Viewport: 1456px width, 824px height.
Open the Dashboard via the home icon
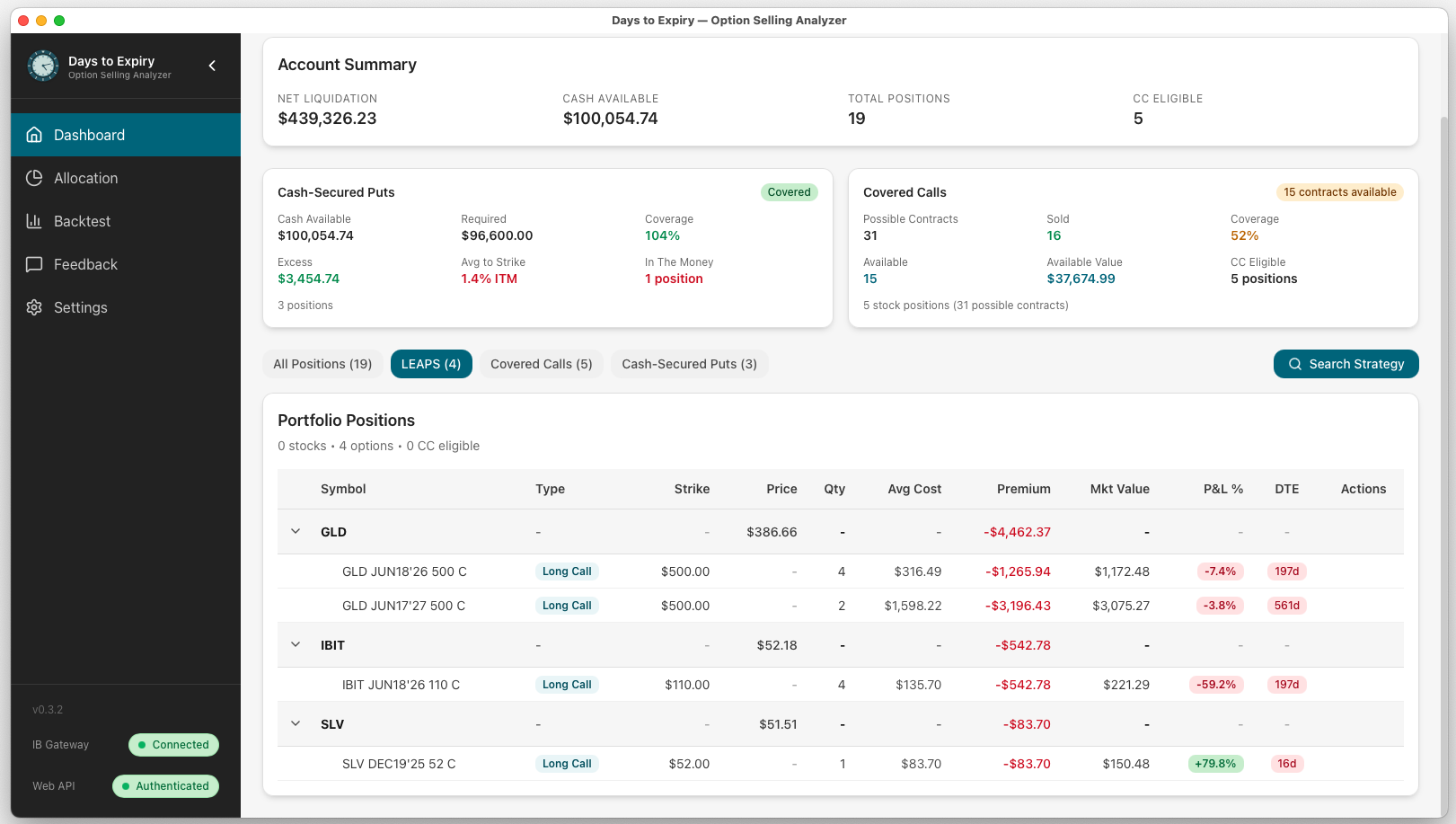pos(34,134)
